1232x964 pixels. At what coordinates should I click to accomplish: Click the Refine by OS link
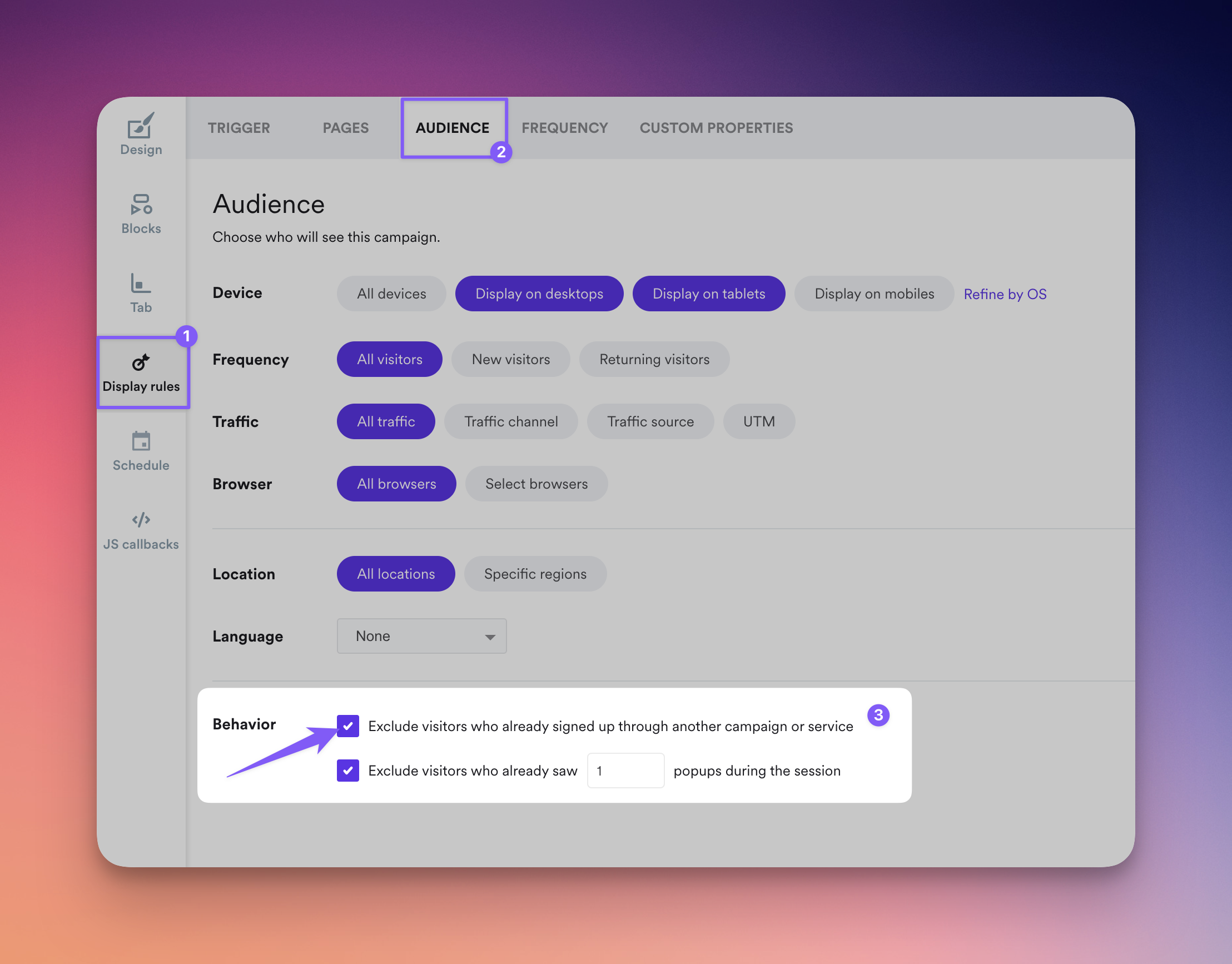pos(1005,294)
